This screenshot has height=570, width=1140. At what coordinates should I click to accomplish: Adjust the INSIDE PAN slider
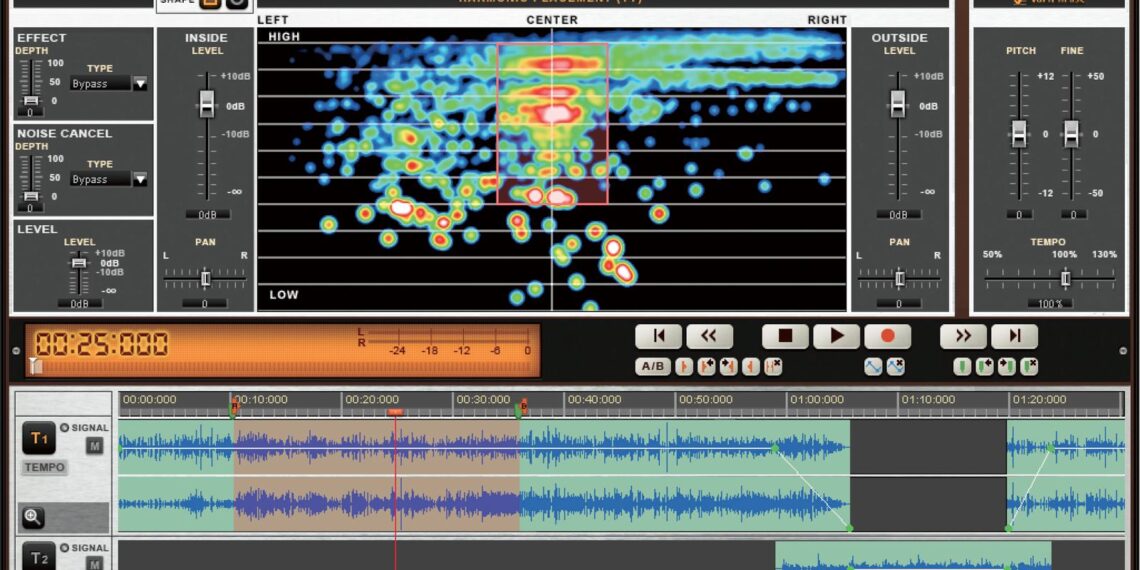(x=205, y=278)
